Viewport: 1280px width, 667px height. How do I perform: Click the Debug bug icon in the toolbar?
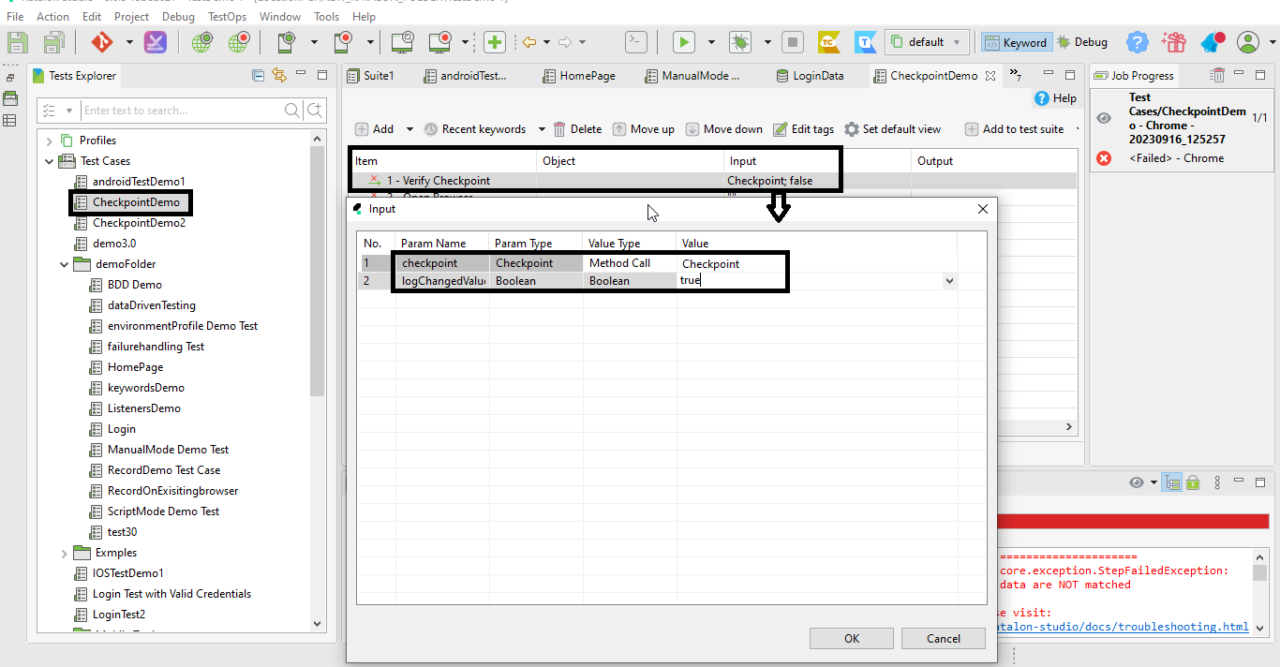click(x=740, y=42)
